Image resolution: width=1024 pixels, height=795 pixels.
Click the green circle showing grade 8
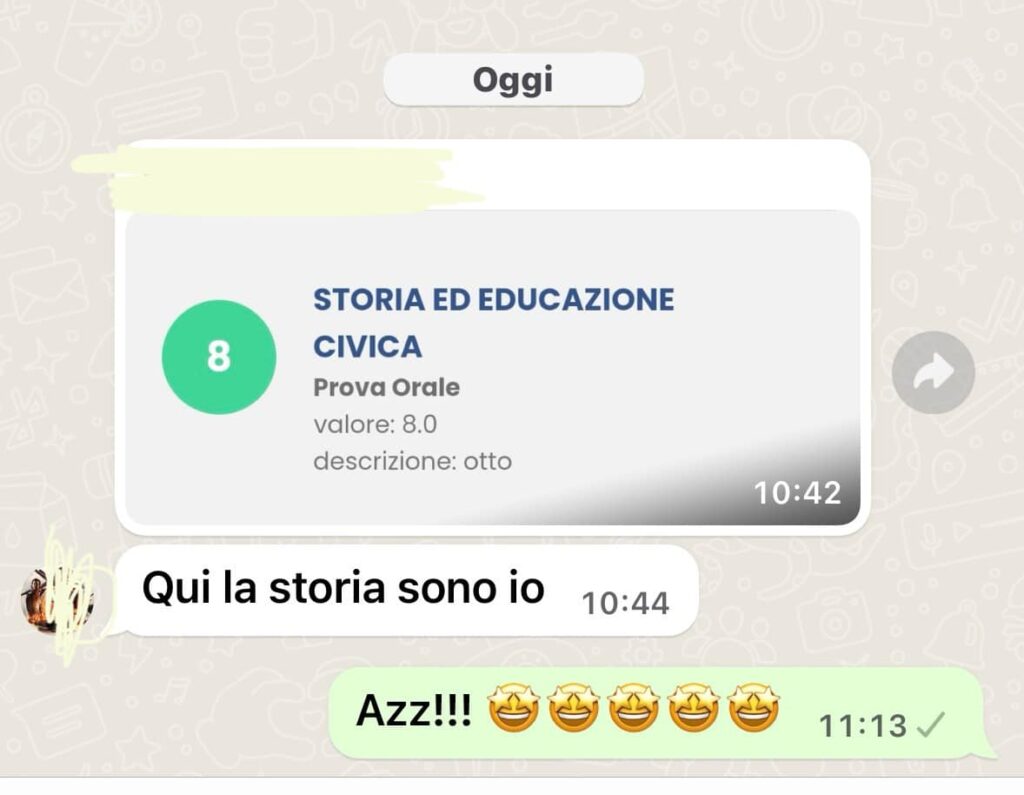[x=219, y=357]
